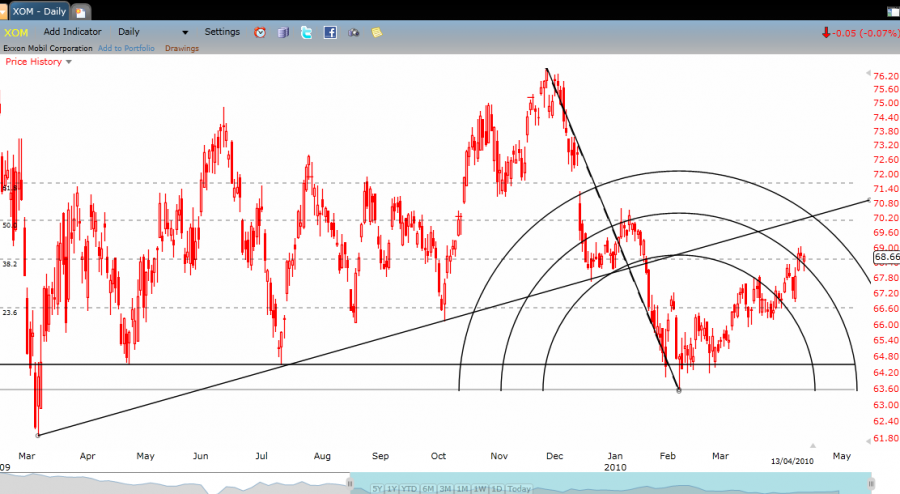This screenshot has height=494, width=900.
Task: Select 1D range button
Action: tap(496, 489)
